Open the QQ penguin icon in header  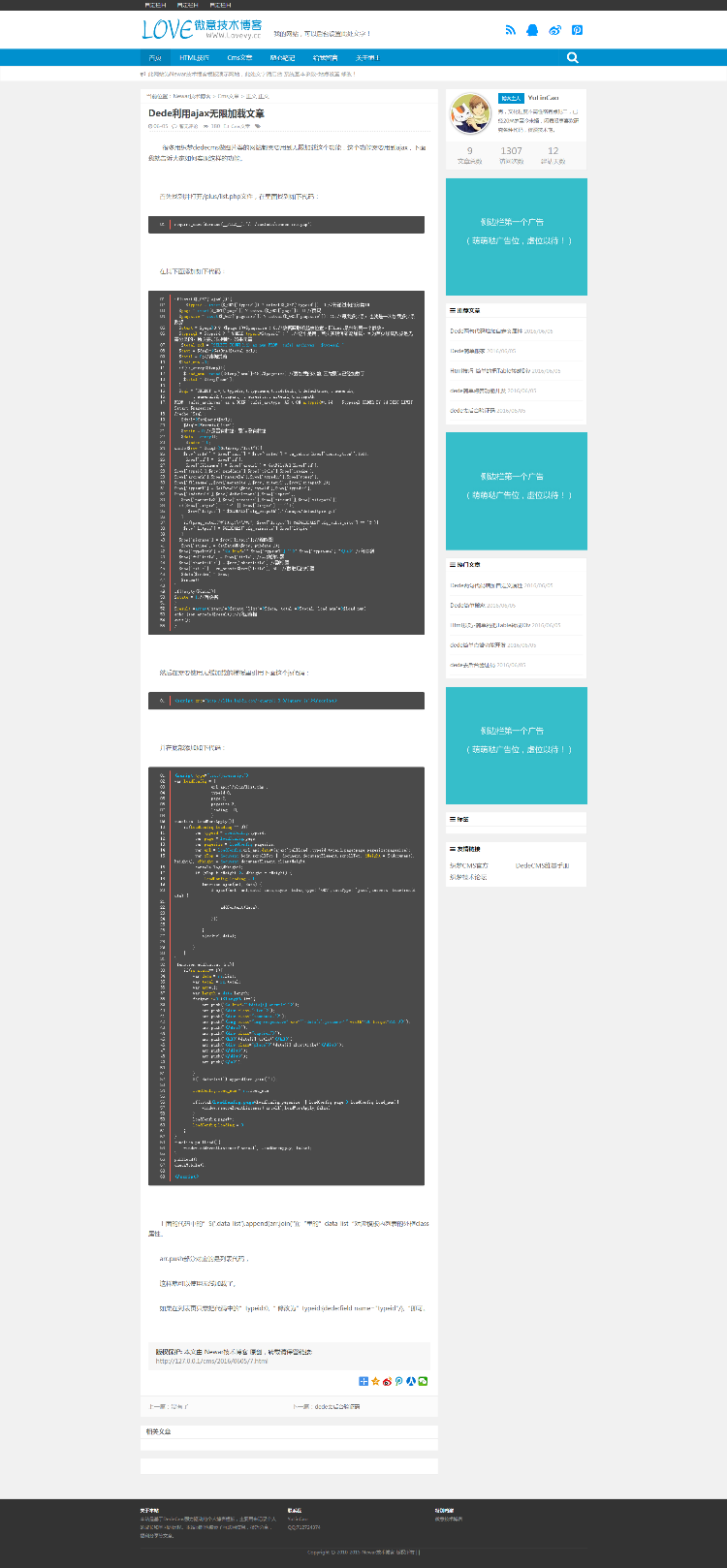click(532, 30)
